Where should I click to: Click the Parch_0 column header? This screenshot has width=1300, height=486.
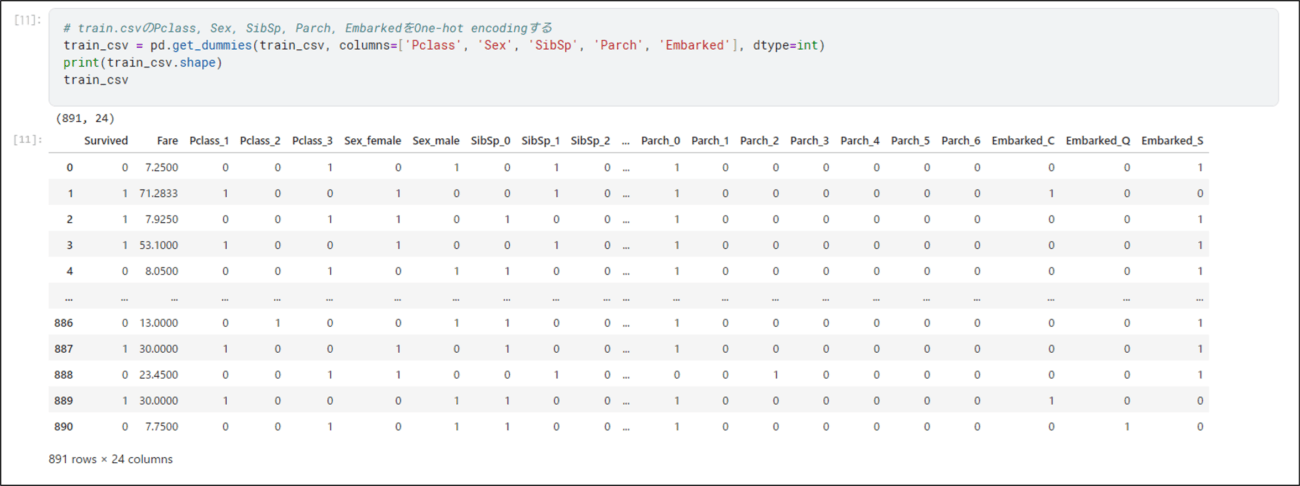click(x=661, y=141)
